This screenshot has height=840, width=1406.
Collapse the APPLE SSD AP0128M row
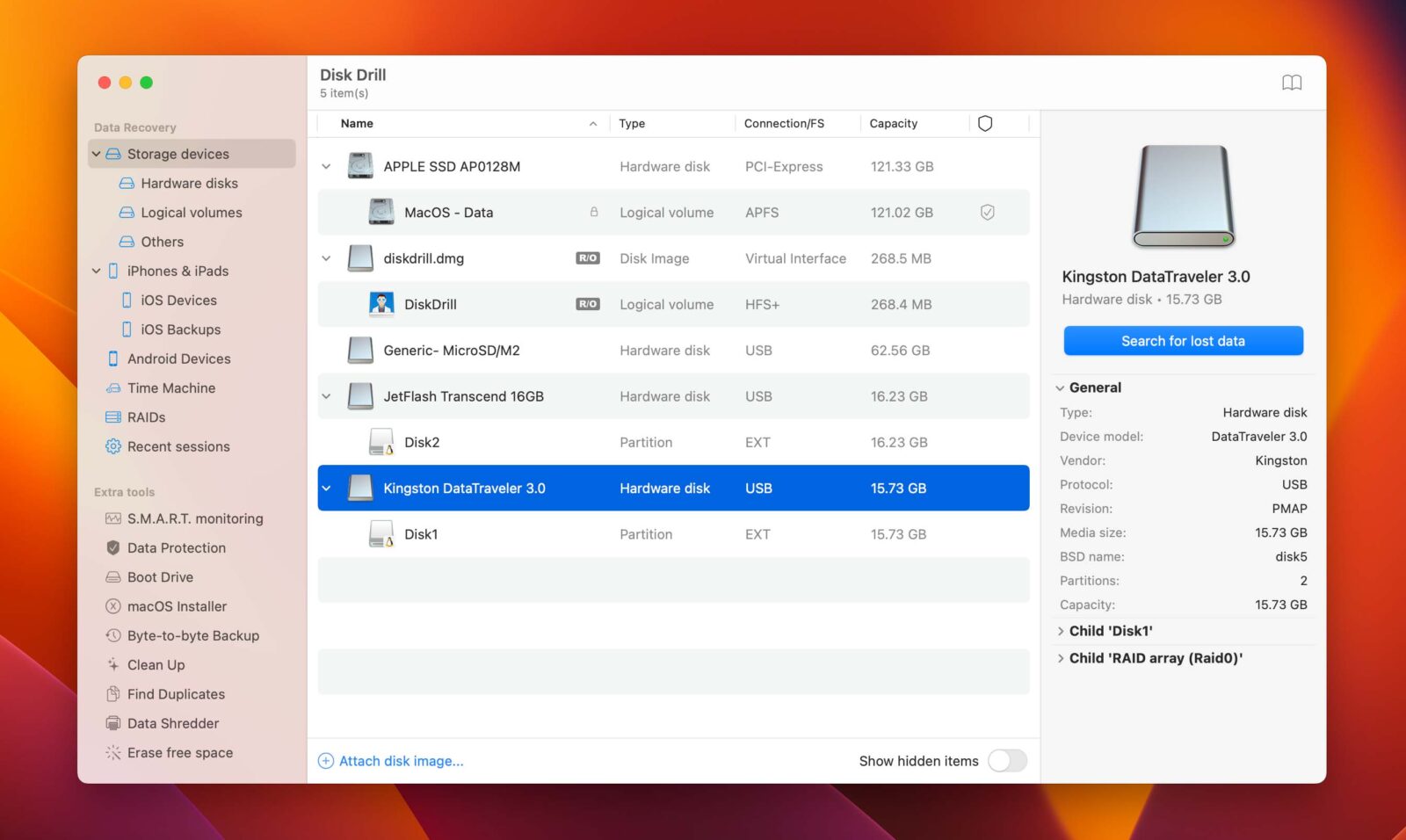tap(326, 167)
